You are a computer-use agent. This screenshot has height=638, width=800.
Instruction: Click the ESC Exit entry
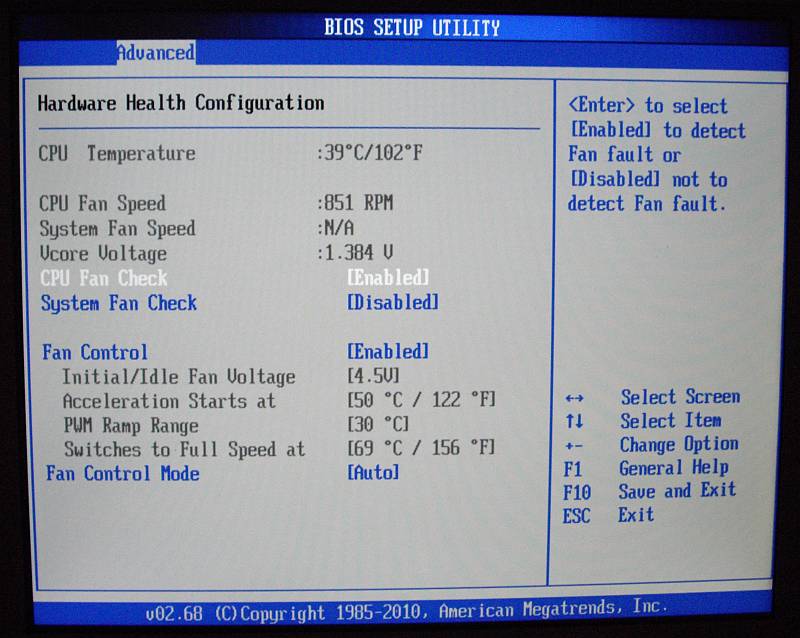coord(608,515)
